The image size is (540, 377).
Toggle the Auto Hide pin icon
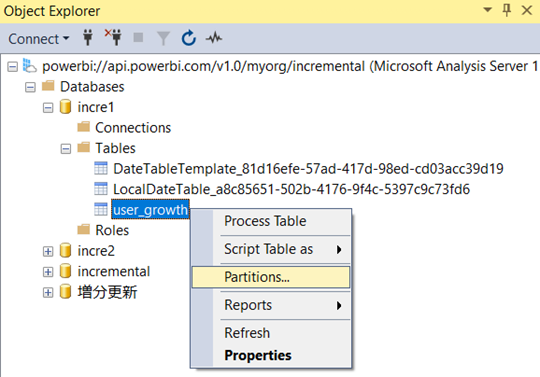click(x=506, y=10)
